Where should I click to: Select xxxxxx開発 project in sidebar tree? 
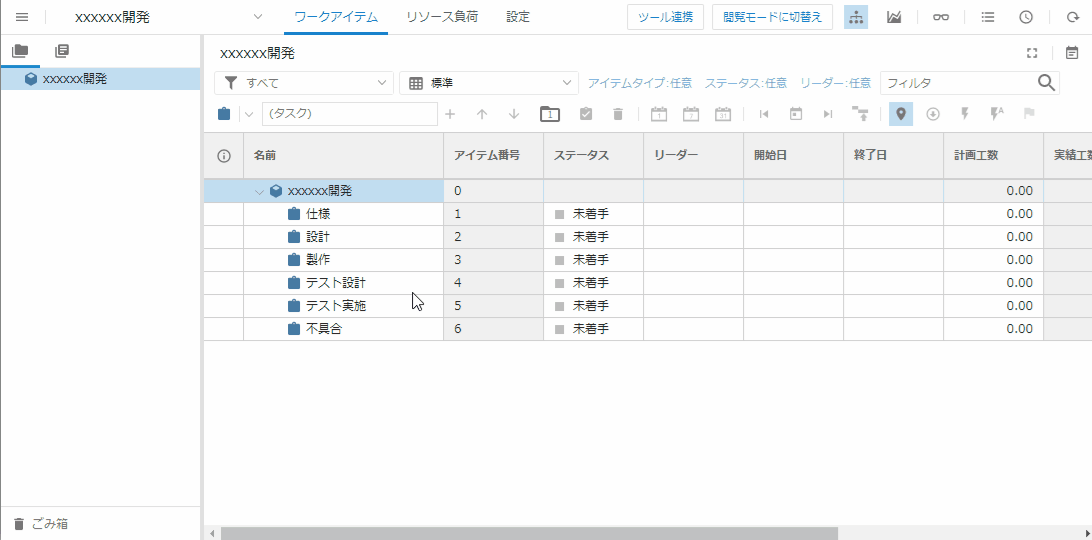click(x=100, y=79)
